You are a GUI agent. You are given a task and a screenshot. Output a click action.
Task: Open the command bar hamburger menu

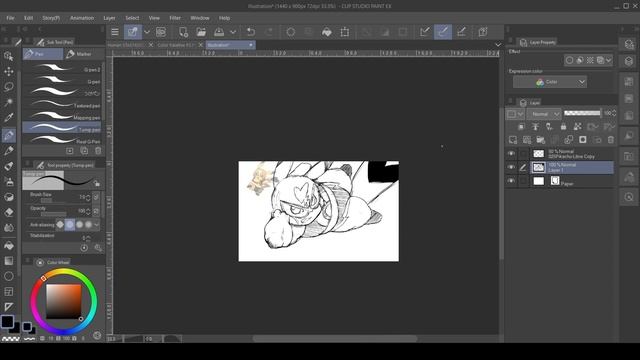point(115,32)
